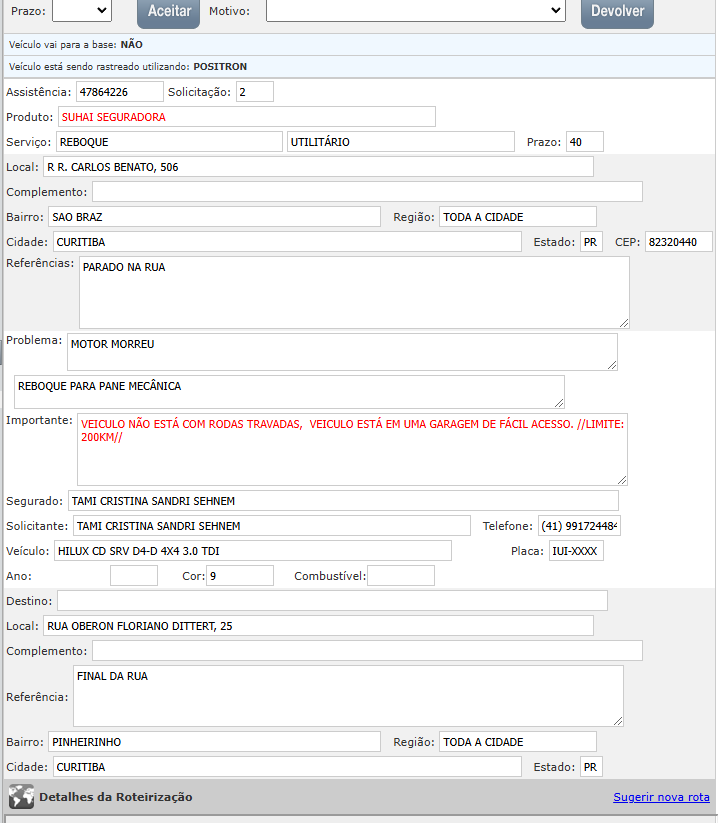Click the Local field RUA OBERON FLORIANO DITTERT
Viewport: 718px width, 823px height.
(x=319, y=626)
